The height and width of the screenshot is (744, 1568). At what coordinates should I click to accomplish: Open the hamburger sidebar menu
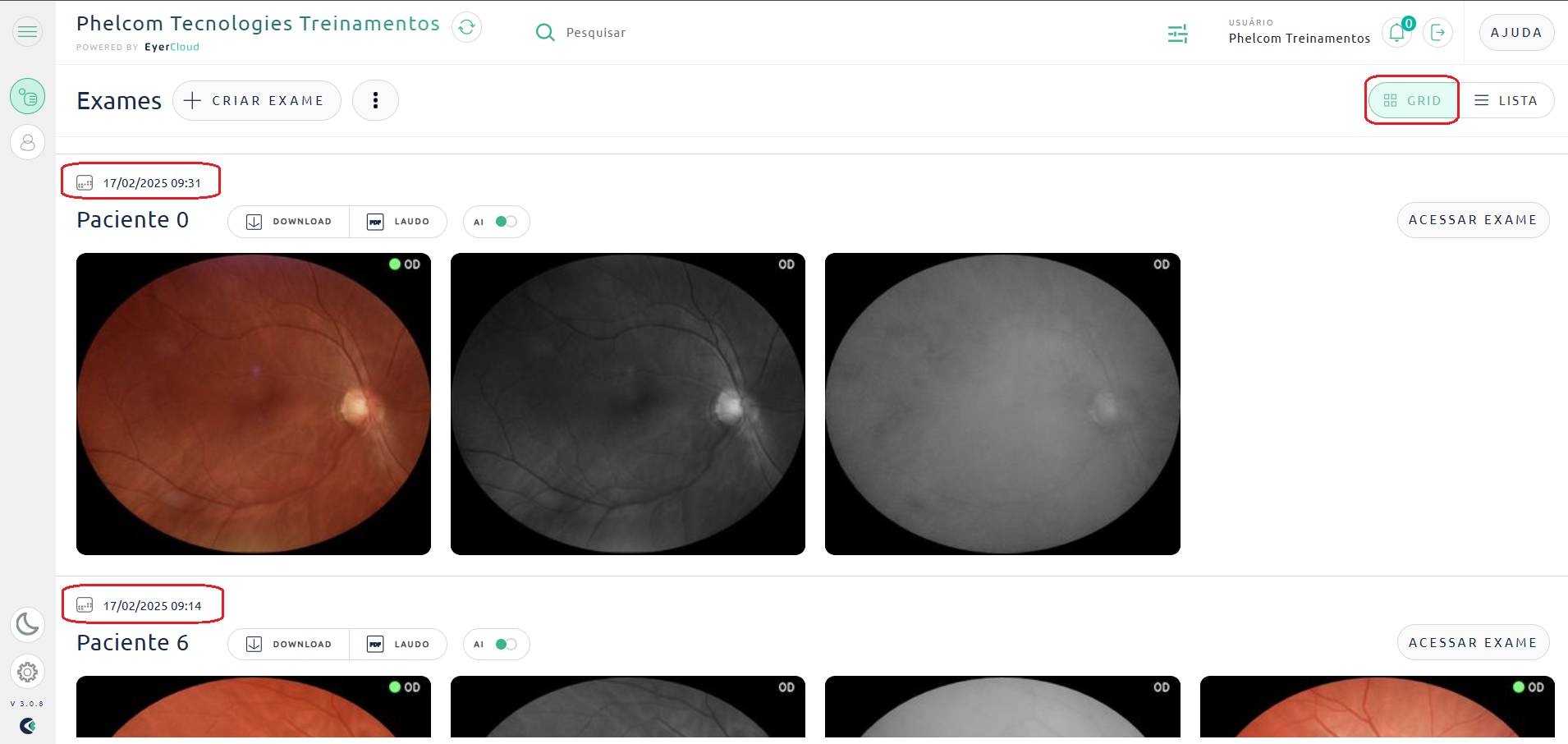coord(27,32)
